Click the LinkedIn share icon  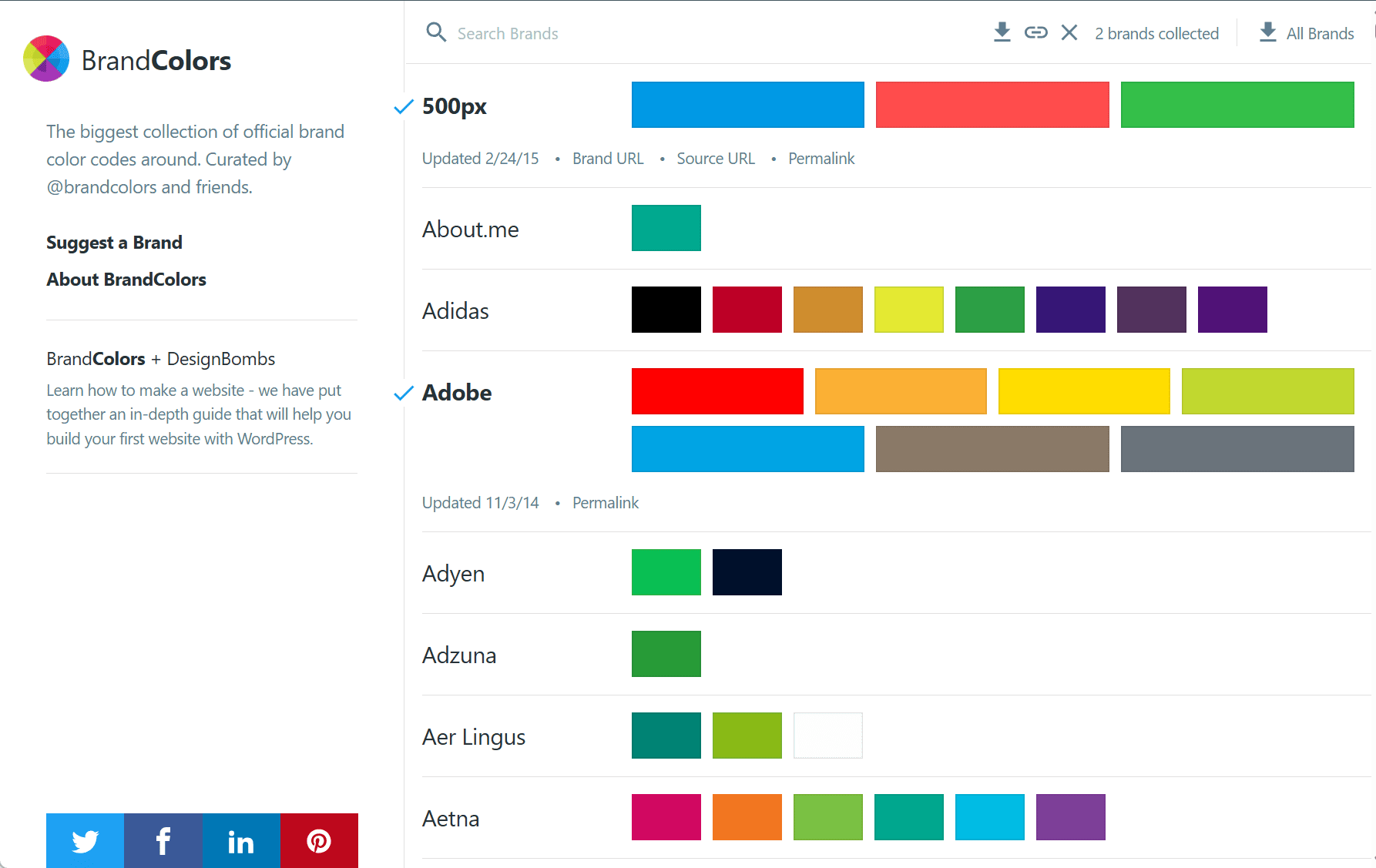[240, 840]
